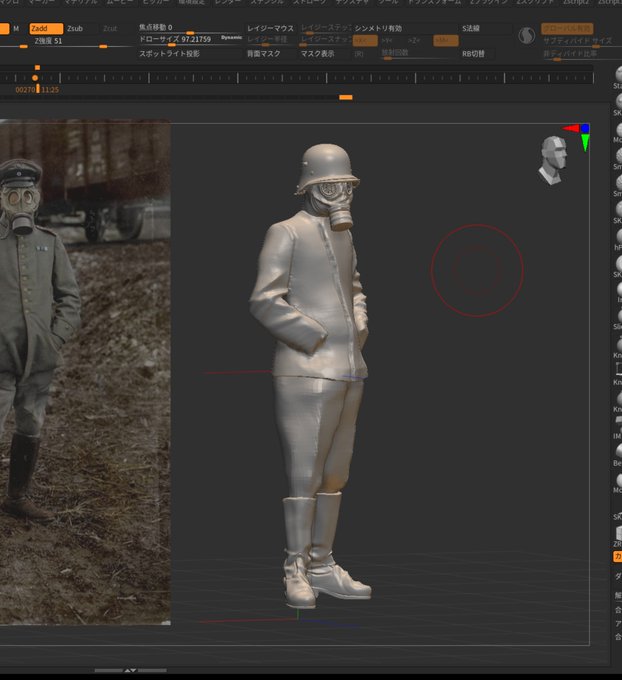Toggle the >Y< symmetry axis
This screenshot has width=622, height=680.
click(387, 41)
